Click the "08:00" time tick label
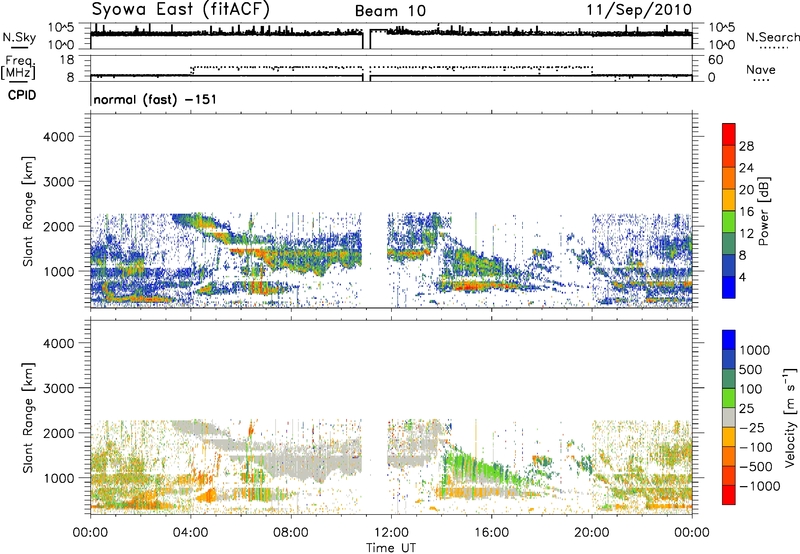 291,533
